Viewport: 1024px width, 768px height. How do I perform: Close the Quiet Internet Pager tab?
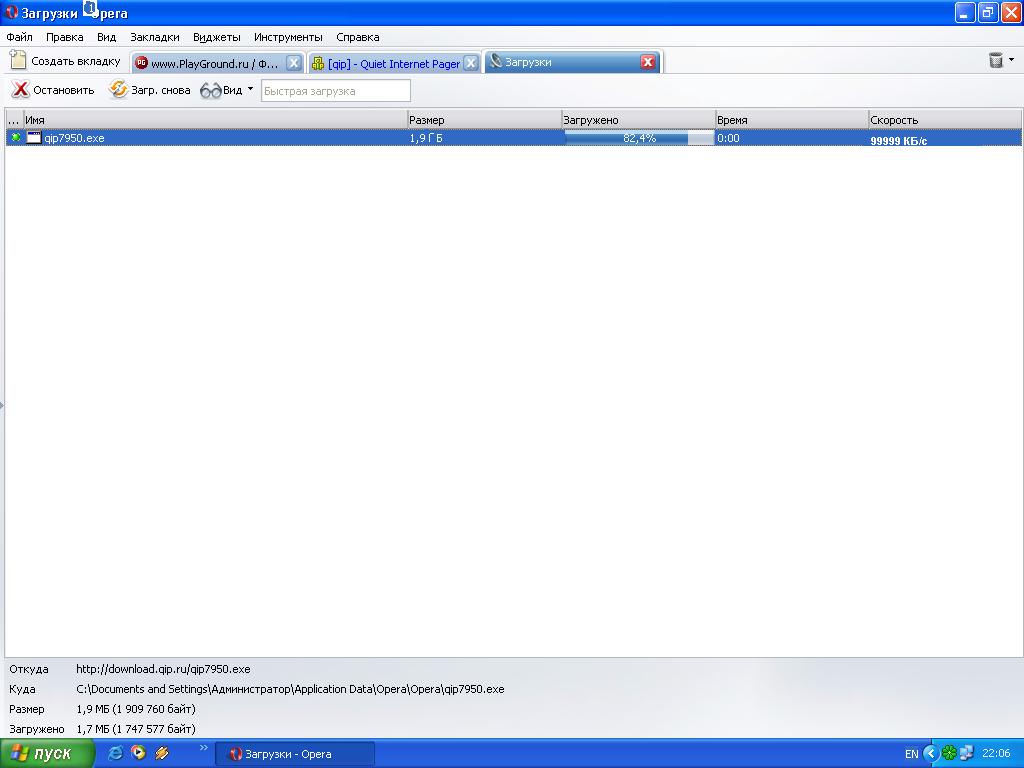(470, 63)
